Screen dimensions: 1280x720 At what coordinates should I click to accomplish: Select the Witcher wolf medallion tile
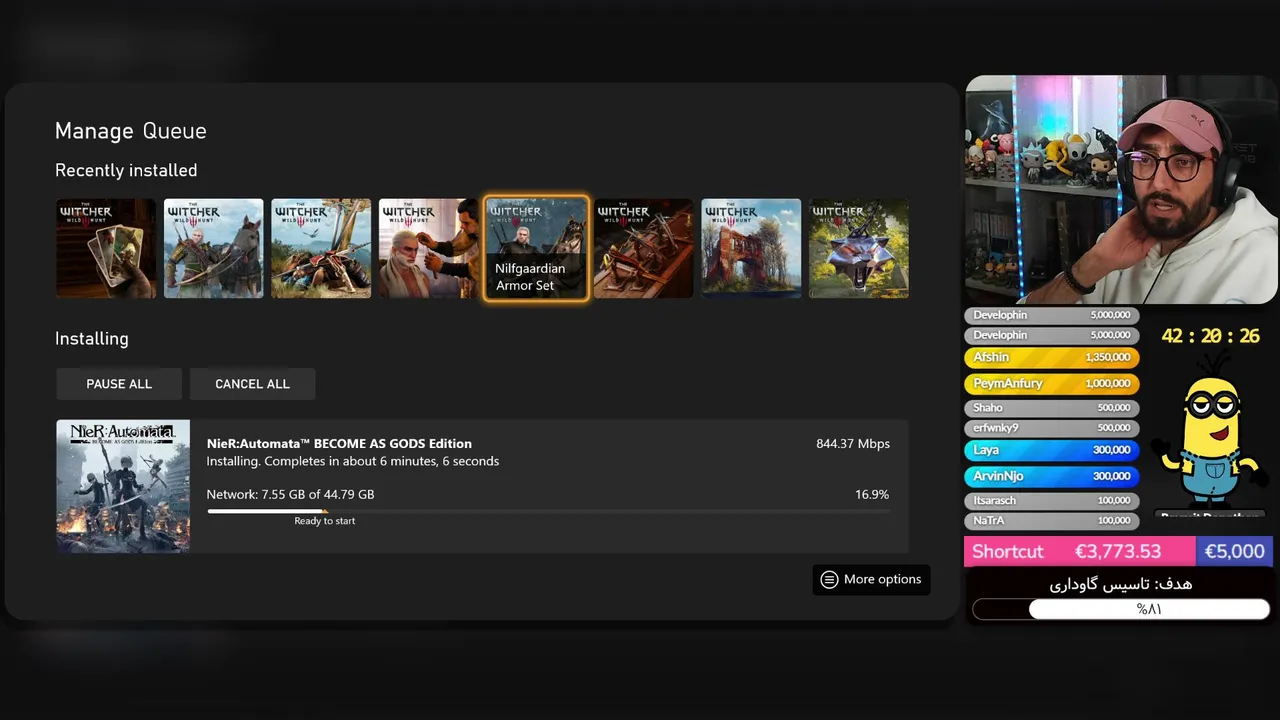859,248
